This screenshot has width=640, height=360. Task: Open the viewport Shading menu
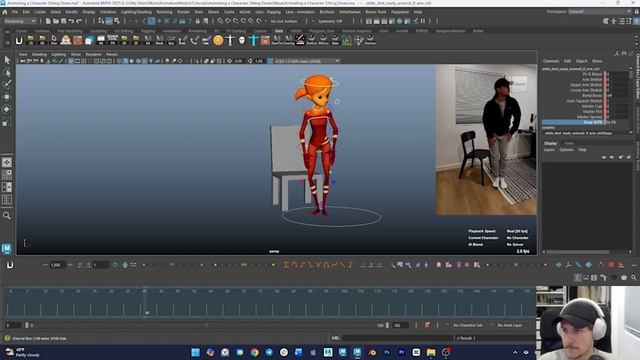[x=39, y=54]
